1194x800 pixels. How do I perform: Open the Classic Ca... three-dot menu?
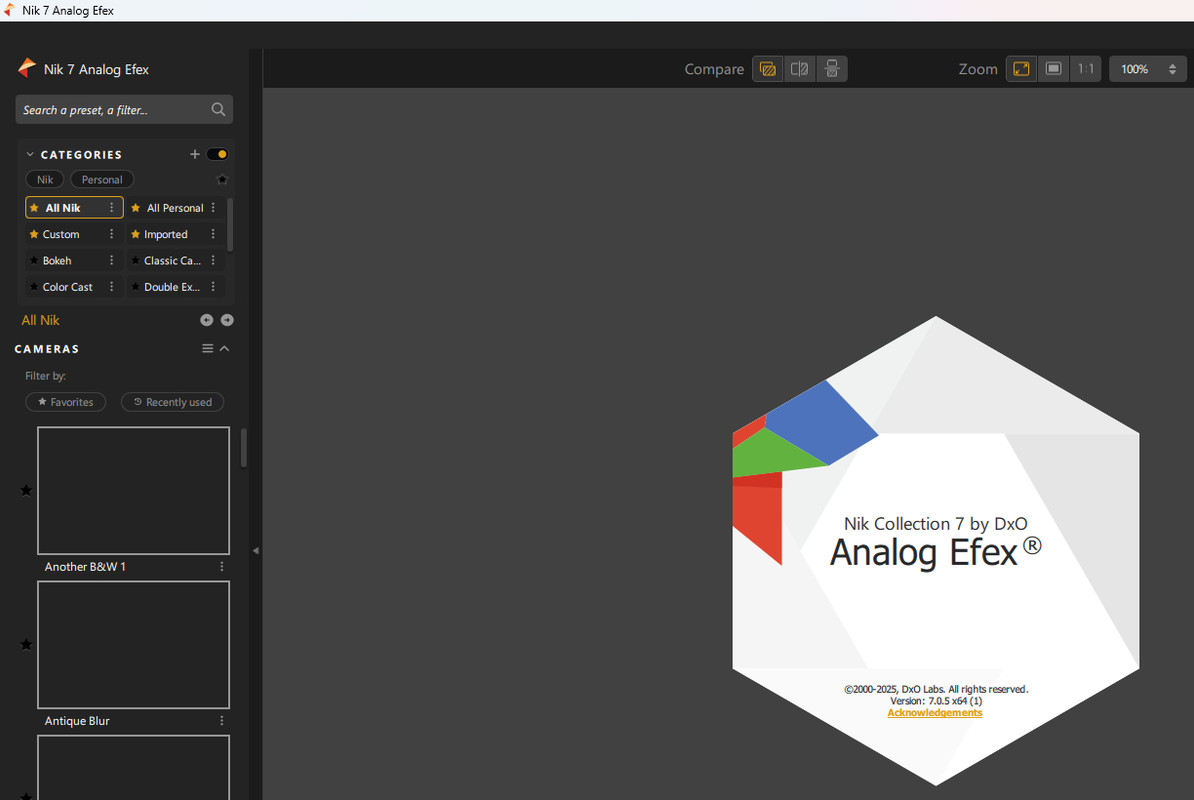[x=213, y=260]
